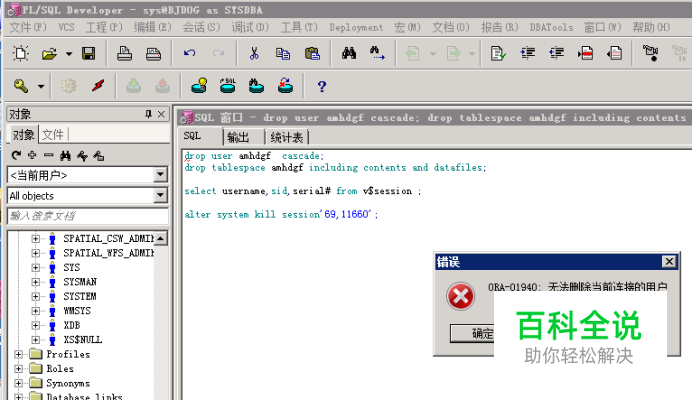The image size is (692, 400).
Task: Open the dropdown arrow next to key icon
Action: click(x=41, y=86)
